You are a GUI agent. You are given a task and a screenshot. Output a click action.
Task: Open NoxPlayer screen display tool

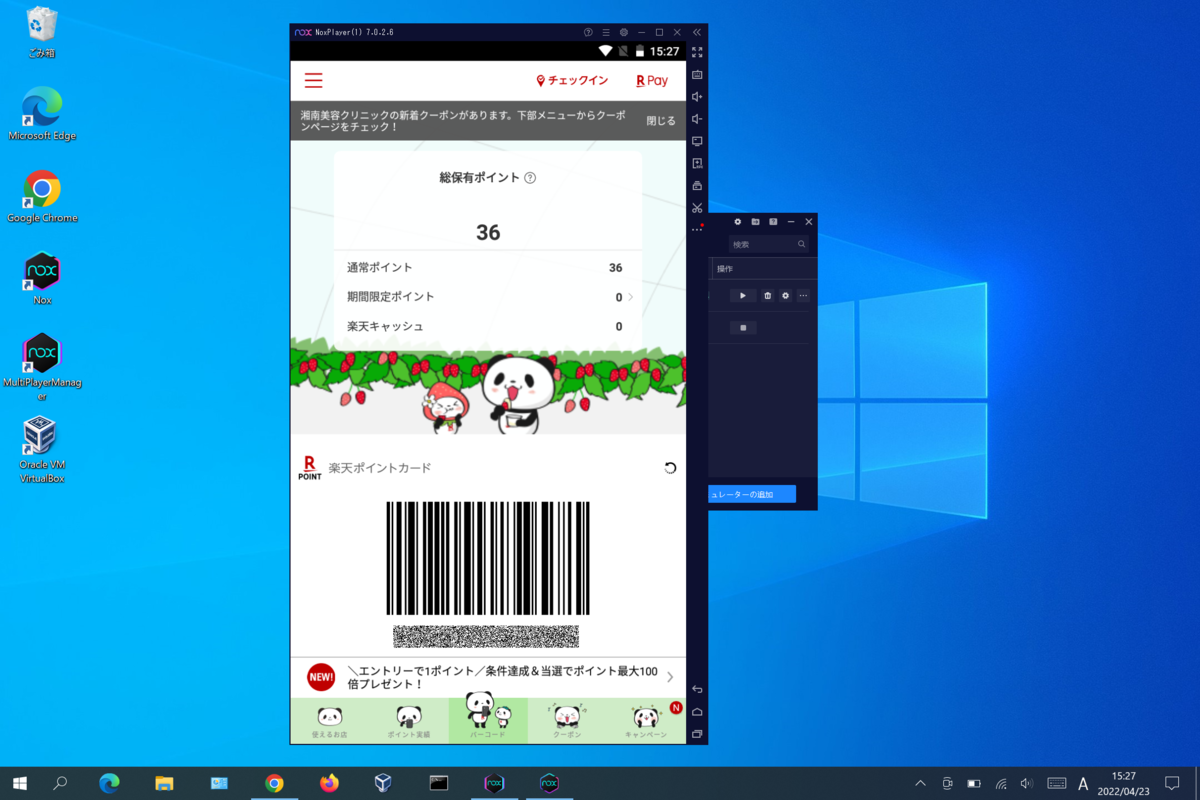[697, 141]
